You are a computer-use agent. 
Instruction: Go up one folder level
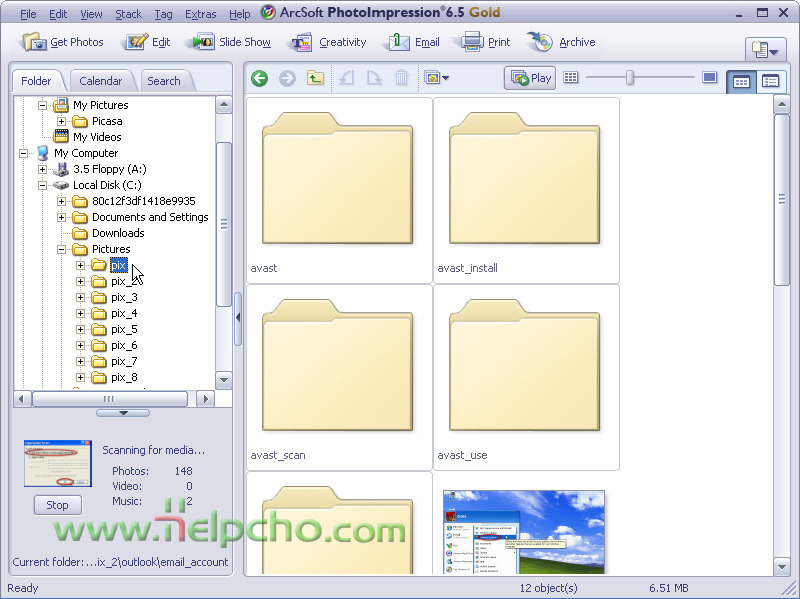315,78
